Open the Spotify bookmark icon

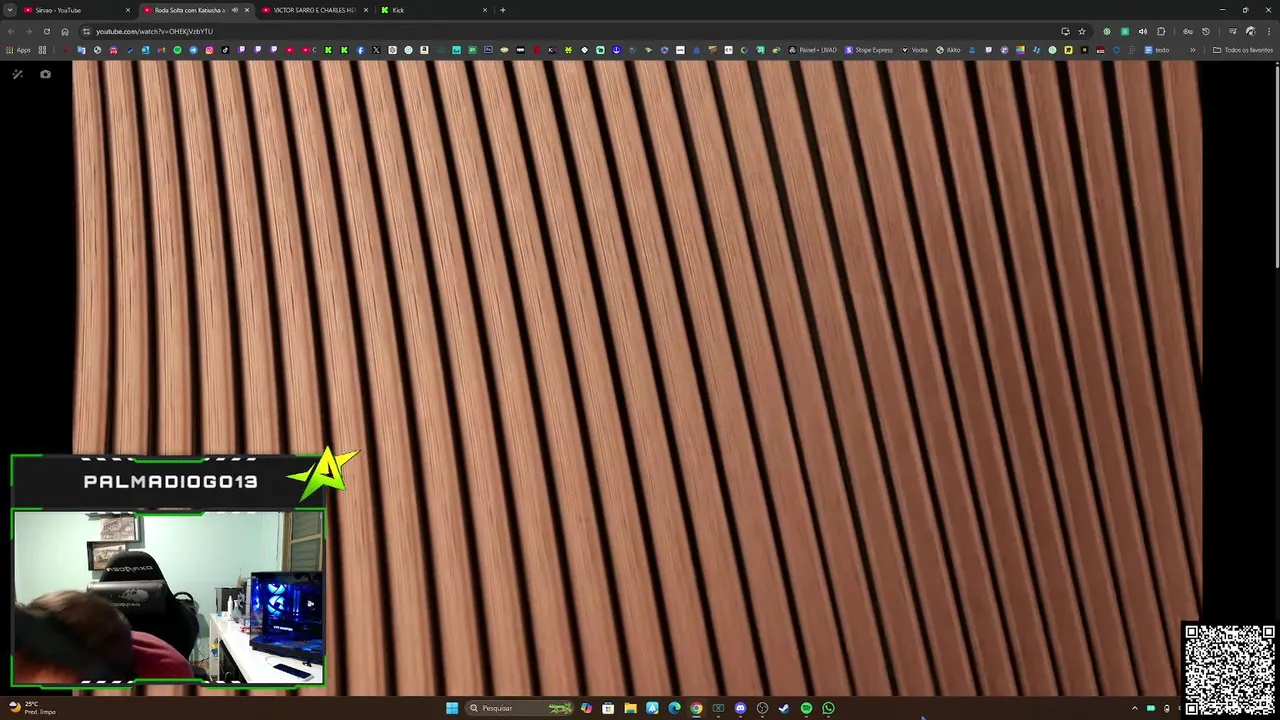point(177,50)
